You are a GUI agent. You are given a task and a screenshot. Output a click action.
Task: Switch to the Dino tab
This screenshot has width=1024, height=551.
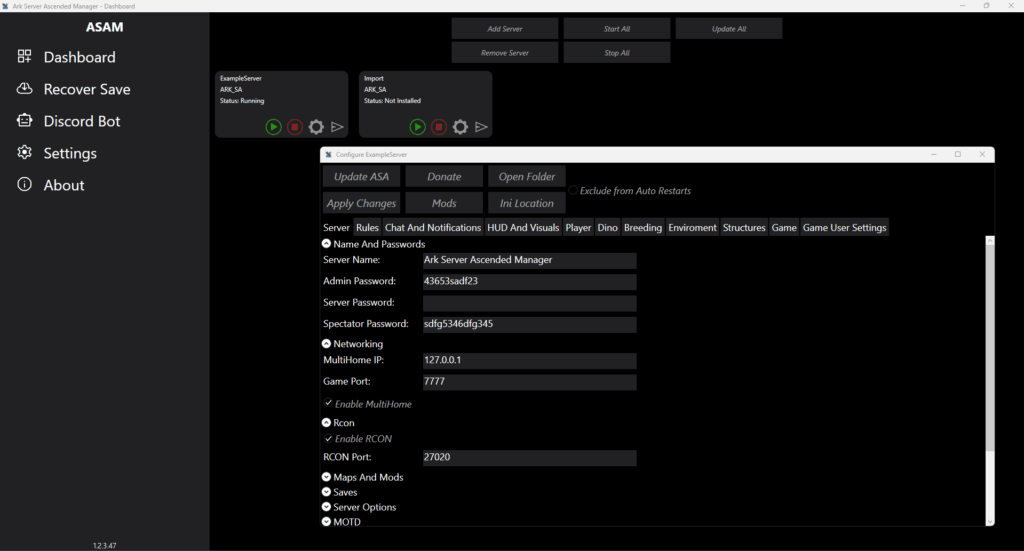[607, 227]
